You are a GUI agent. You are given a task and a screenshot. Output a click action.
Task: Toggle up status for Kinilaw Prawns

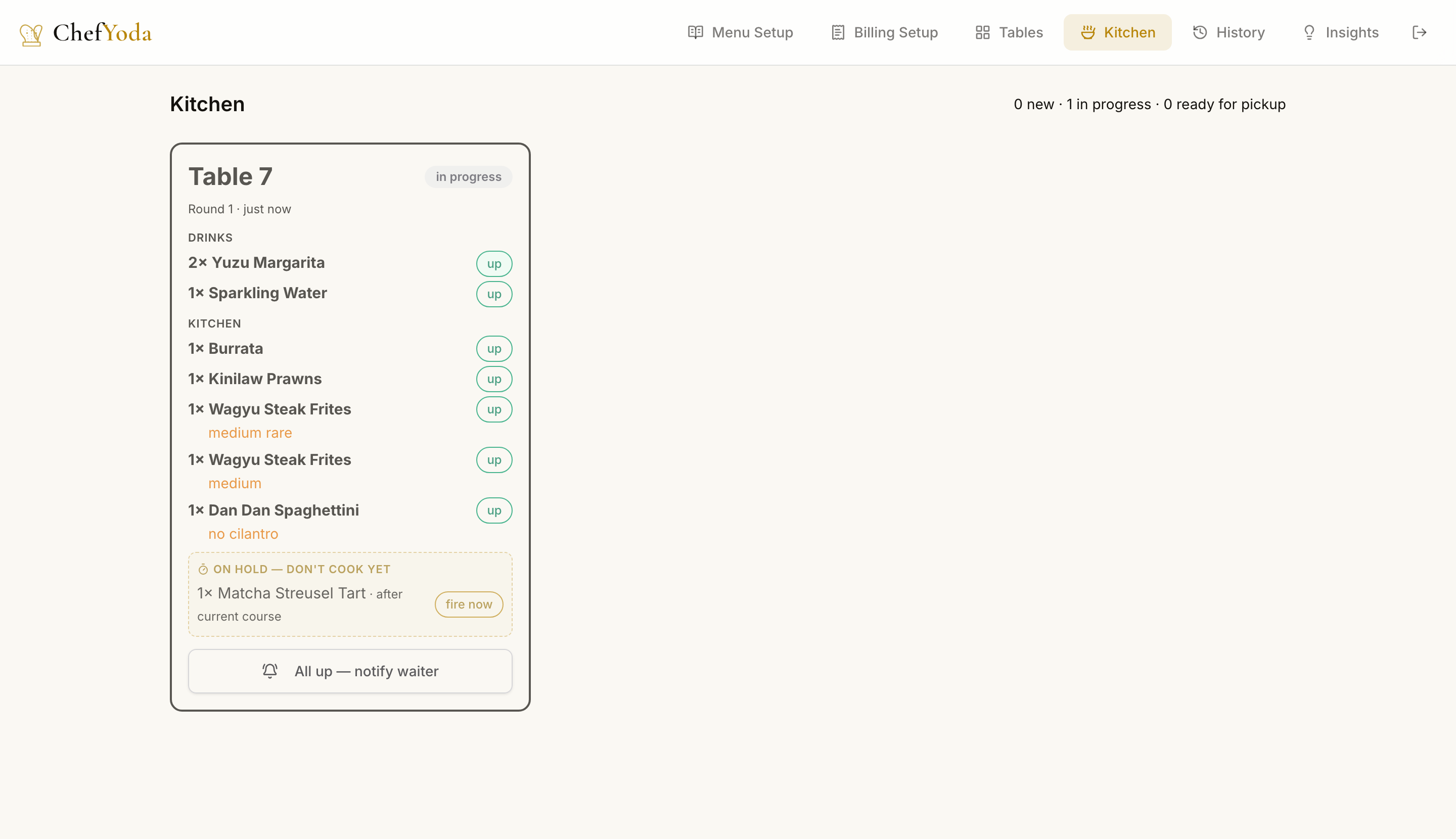click(494, 379)
